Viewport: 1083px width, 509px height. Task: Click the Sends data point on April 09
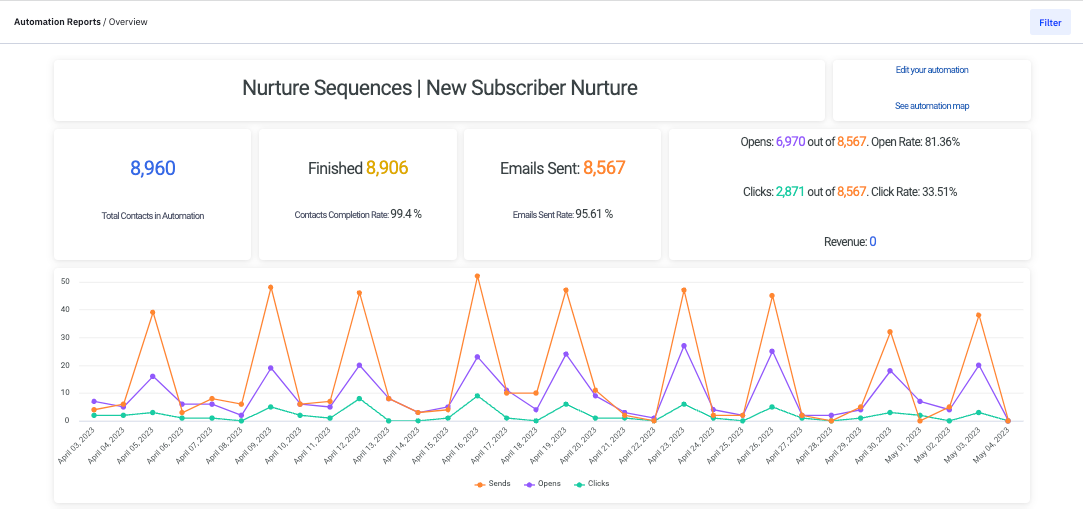(x=270, y=287)
